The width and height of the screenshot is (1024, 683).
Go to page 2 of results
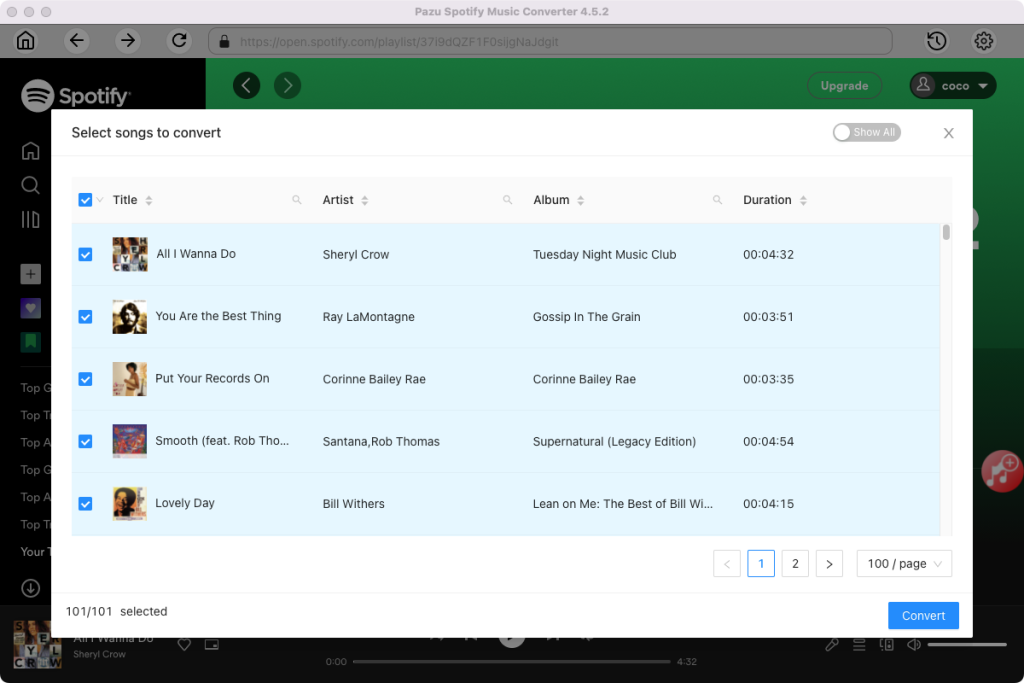[x=795, y=564]
